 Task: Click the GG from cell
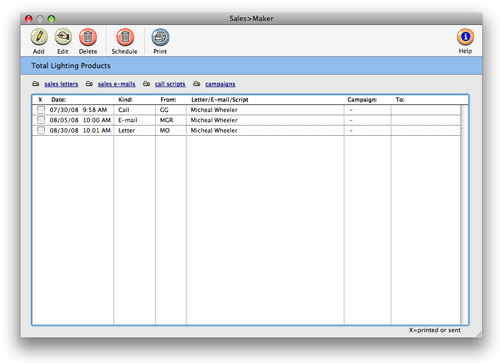(x=164, y=110)
